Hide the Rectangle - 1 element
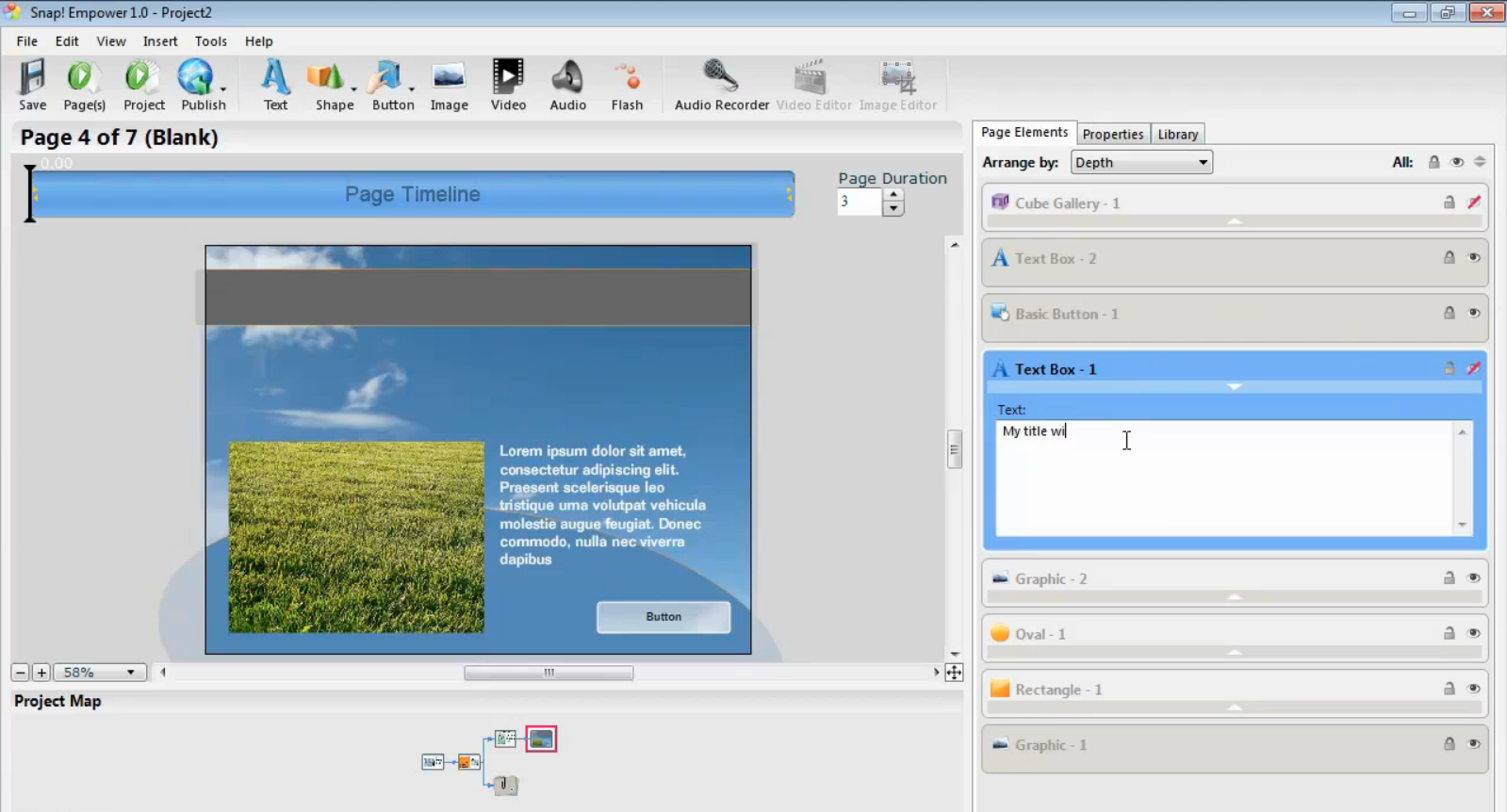Viewport: 1507px width, 812px height. pyautogui.click(x=1474, y=689)
